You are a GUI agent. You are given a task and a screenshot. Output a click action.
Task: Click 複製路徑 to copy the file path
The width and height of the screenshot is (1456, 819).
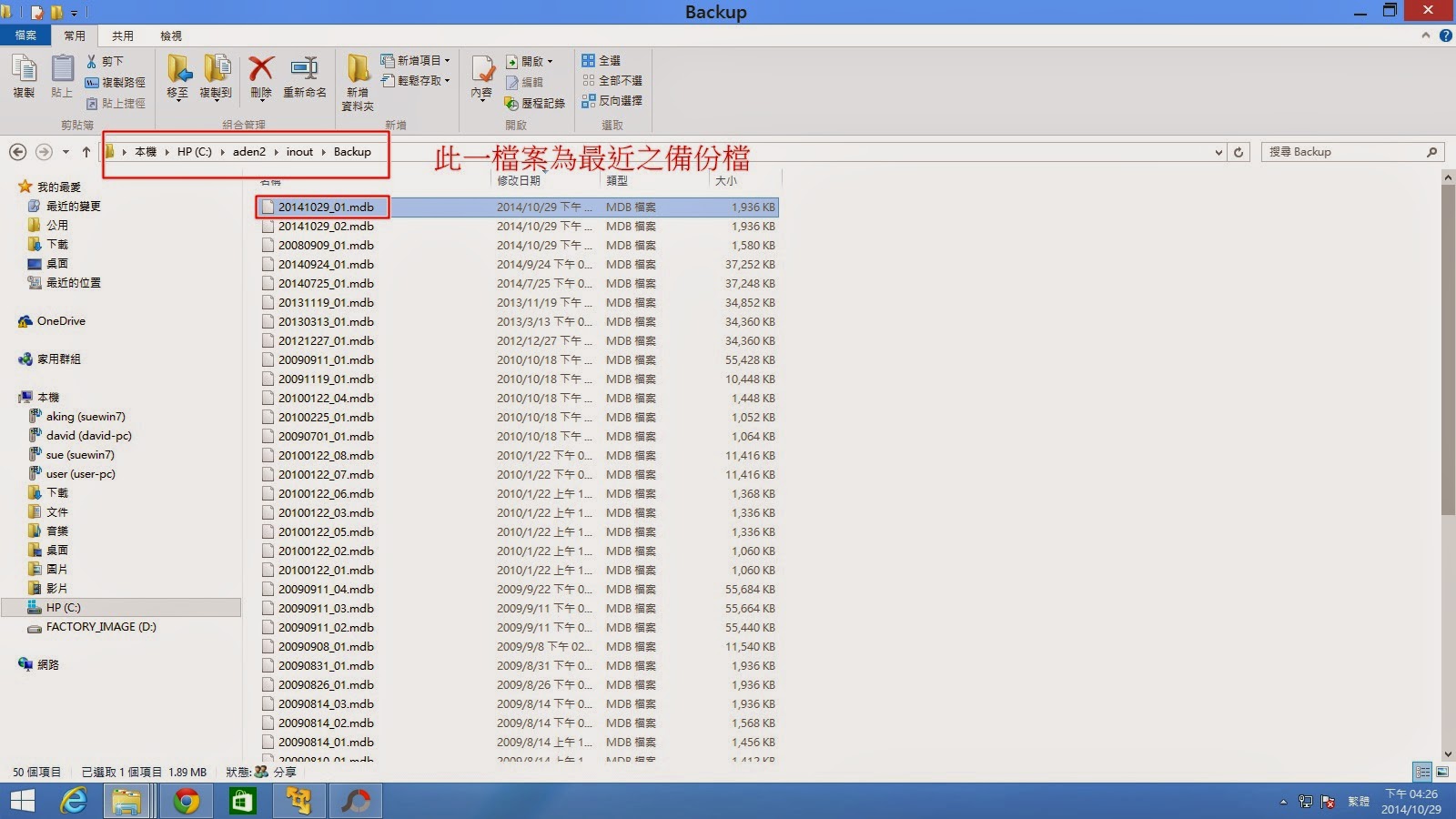(x=116, y=82)
